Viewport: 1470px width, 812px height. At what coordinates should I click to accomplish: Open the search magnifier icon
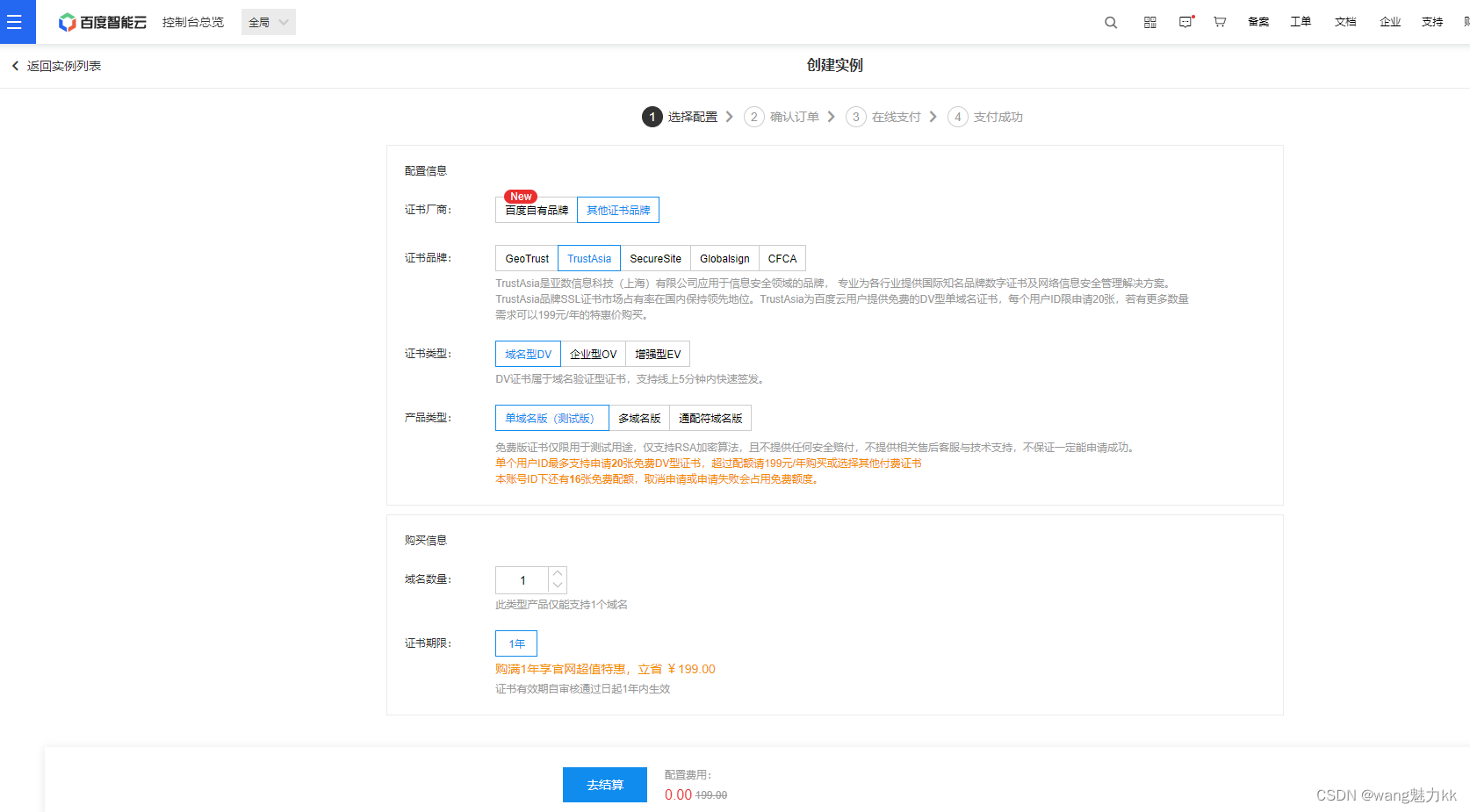[1110, 22]
